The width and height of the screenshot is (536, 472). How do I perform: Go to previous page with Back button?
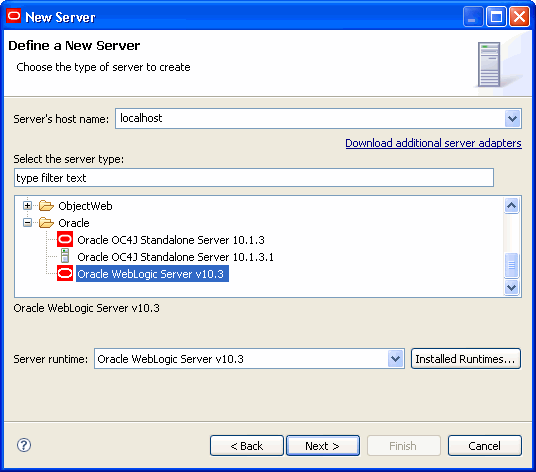click(247, 445)
